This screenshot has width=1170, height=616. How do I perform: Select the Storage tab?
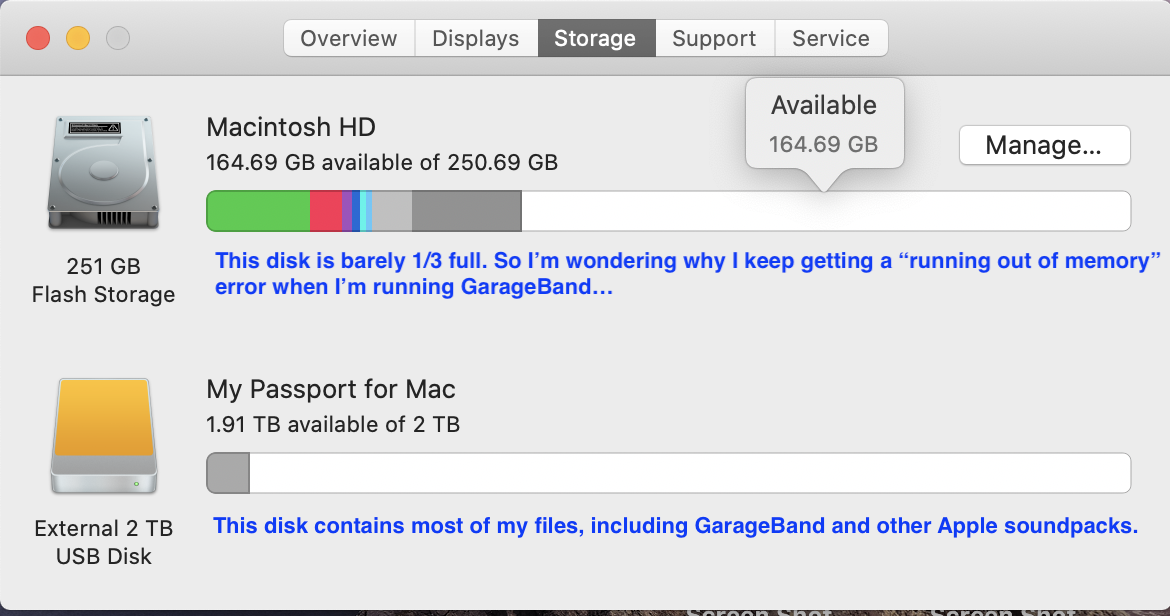click(x=595, y=39)
